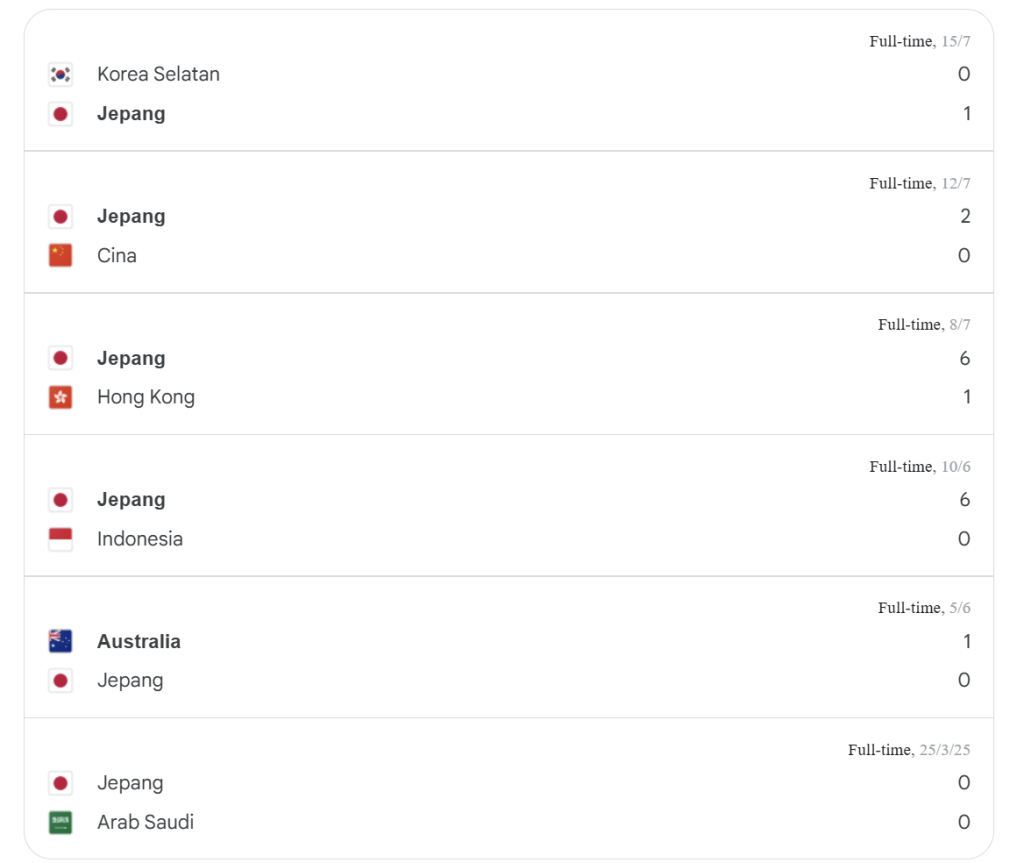Image resolution: width=1024 pixels, height=863 pixels.
Task: Click the Indonesia flag icon
Action: [61, 539]
